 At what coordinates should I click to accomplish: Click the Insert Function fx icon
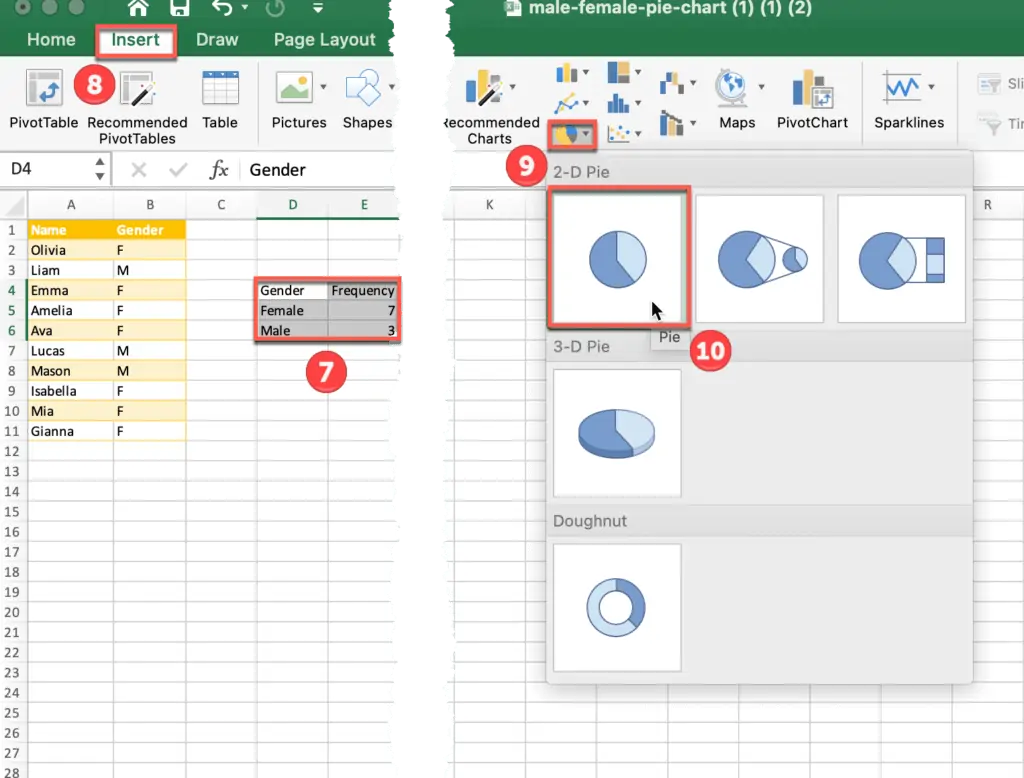point(219,170)
